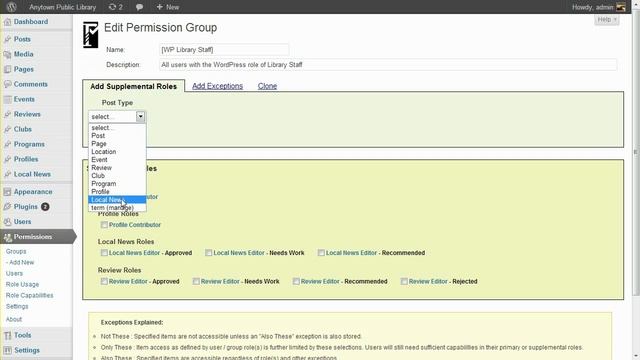Check Profile Contributor checkbox
The height and width of the screenshot is (360, 640).
coord(104,225)
